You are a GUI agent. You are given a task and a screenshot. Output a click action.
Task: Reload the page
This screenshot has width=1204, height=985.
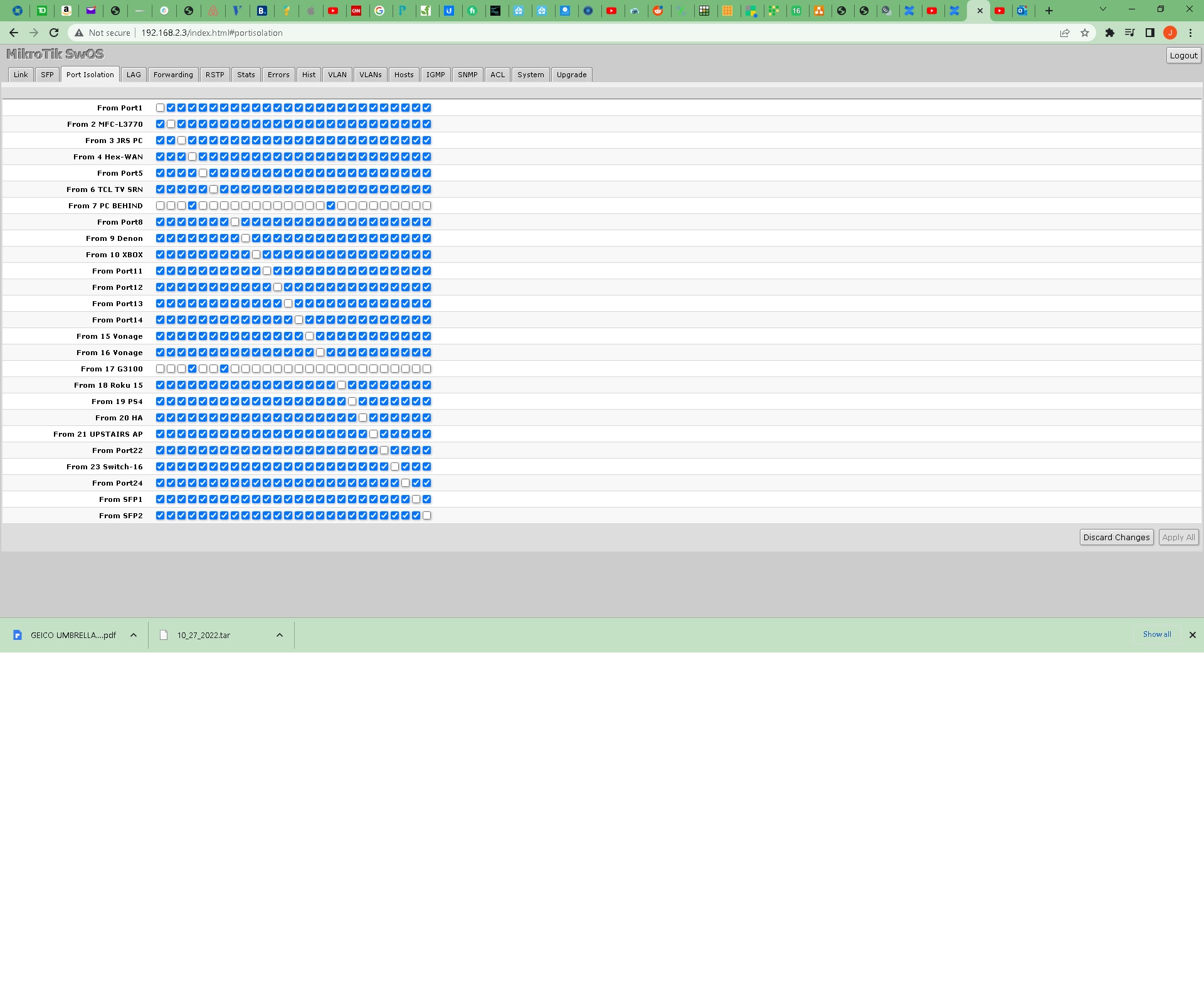click(x=54, y=33)
